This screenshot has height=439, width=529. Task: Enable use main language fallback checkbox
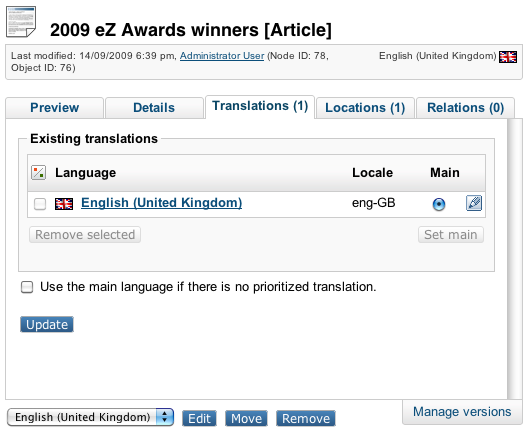click(27, 287)
